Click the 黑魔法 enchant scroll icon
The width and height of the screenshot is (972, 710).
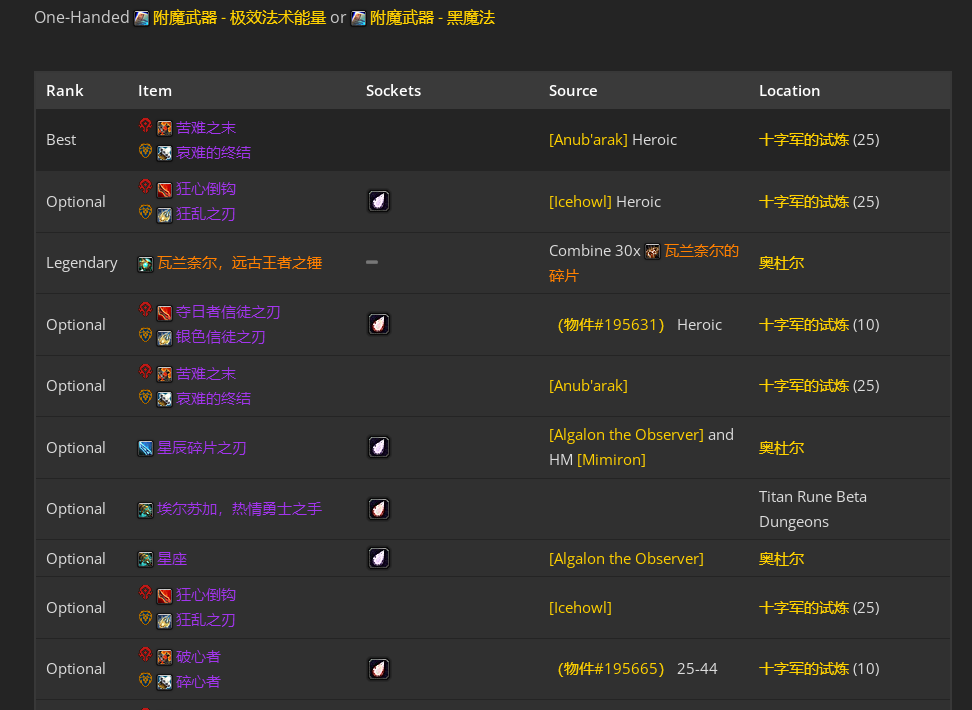[358, 19]
